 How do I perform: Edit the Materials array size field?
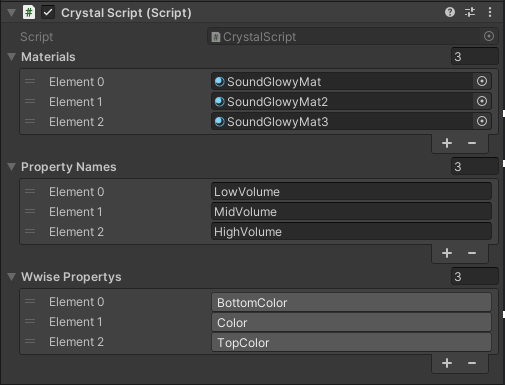475,56
